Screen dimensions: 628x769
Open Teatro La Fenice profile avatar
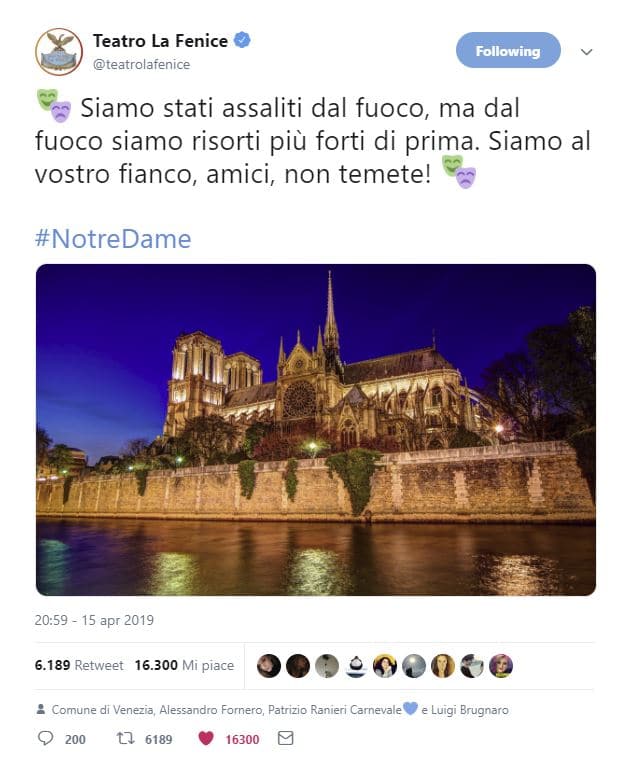(x=59, y=52)
